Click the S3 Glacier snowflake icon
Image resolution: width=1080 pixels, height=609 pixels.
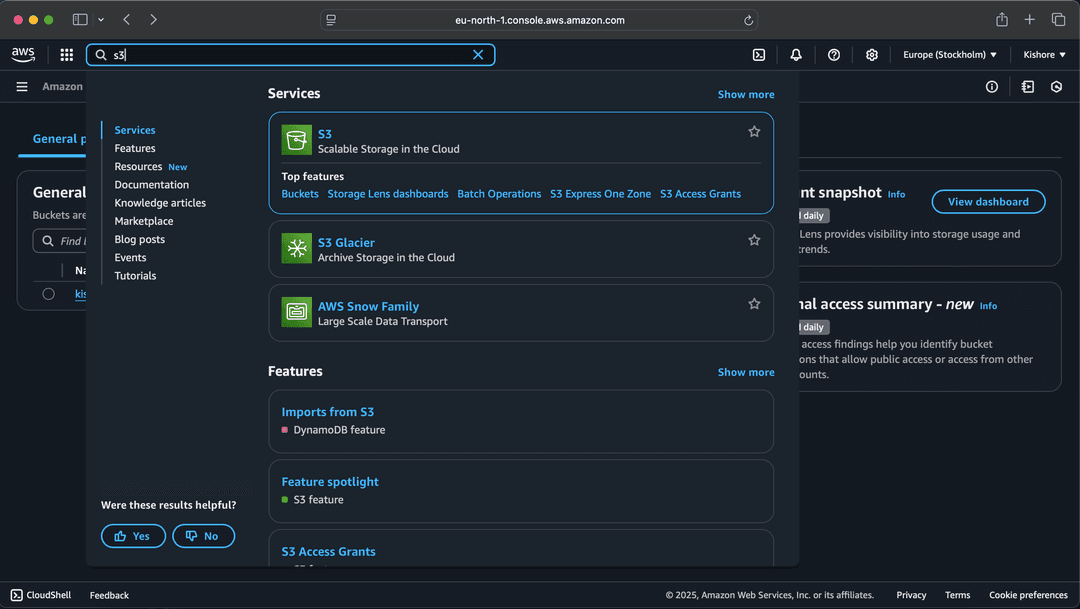[297, 249]
